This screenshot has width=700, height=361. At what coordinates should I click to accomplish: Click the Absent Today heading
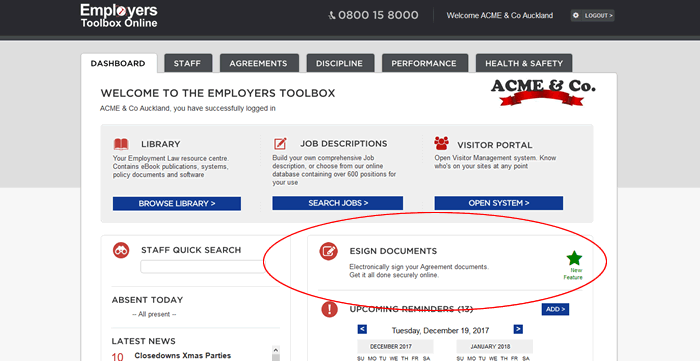click(147, 300)
